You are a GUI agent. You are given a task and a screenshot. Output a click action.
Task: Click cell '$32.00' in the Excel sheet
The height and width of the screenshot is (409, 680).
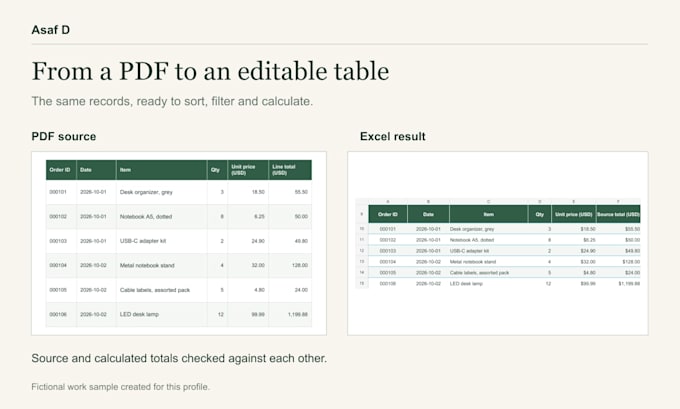click(x=588, y=262)
